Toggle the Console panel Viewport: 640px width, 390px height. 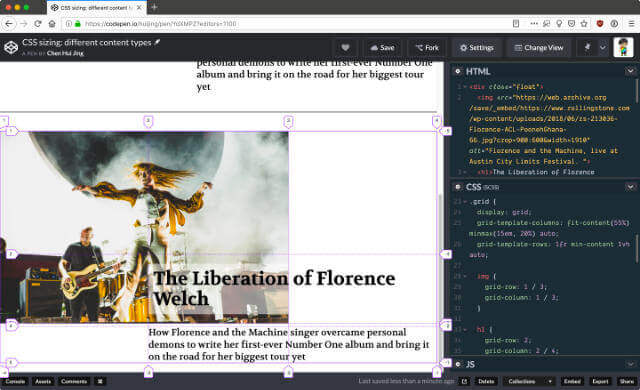(15, 381)
